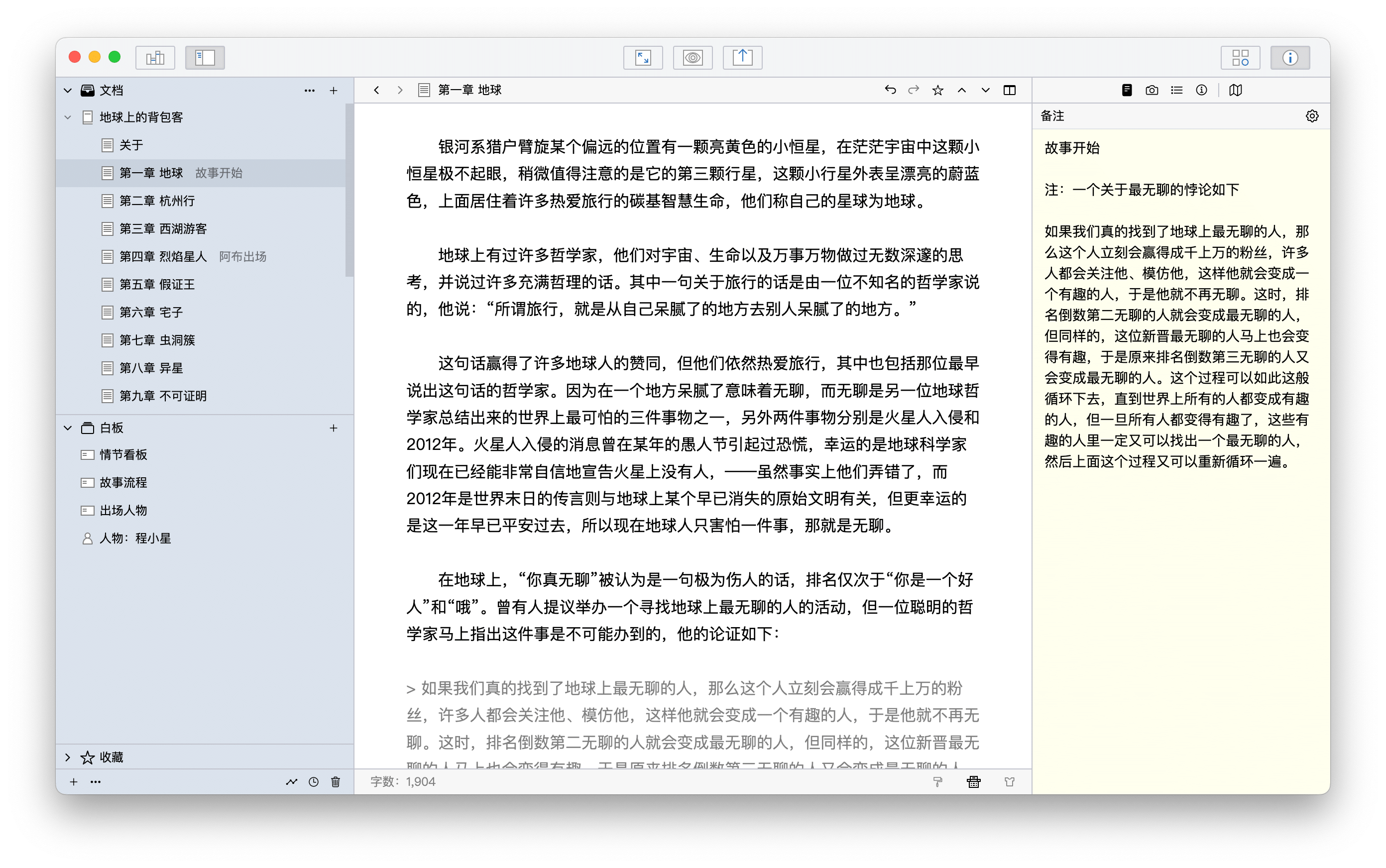The width and height of the screenshot is (1386, 868).
Task: Undo the last edit
Action: pos(890,90)
